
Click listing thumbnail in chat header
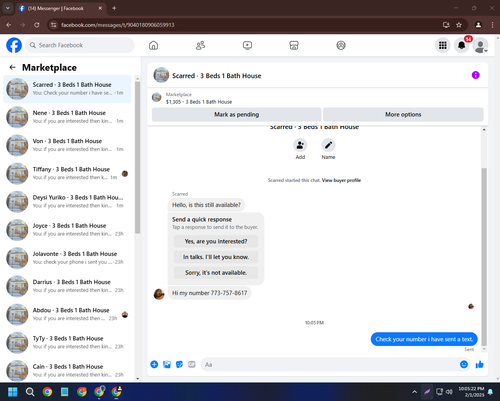click(x=161, y=75)
